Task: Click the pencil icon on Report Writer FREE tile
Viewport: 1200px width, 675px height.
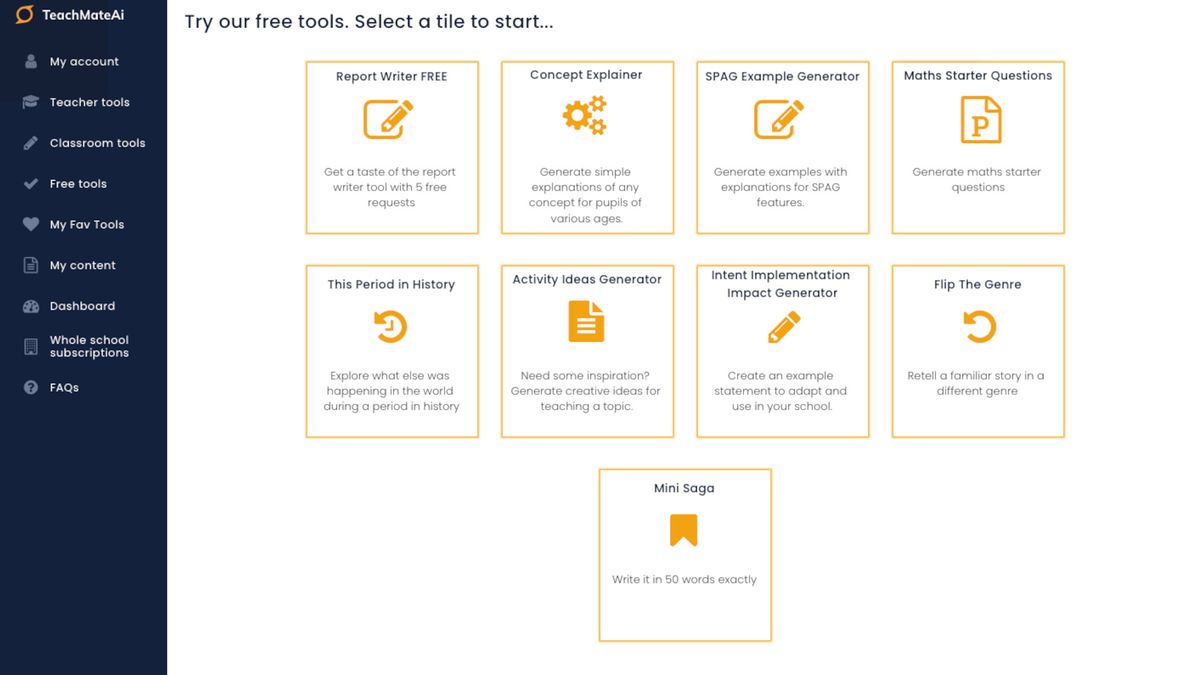Action: [x=391, y=118]
